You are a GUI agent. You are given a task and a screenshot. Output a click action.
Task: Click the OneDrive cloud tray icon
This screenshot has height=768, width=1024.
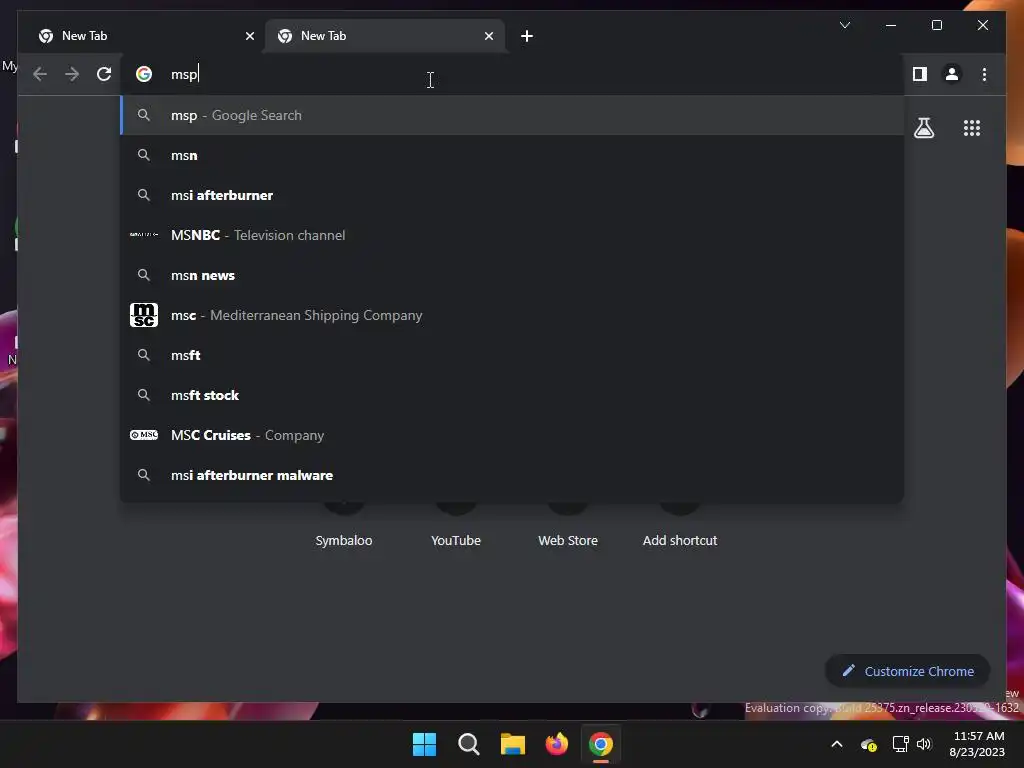click(869, 744)
